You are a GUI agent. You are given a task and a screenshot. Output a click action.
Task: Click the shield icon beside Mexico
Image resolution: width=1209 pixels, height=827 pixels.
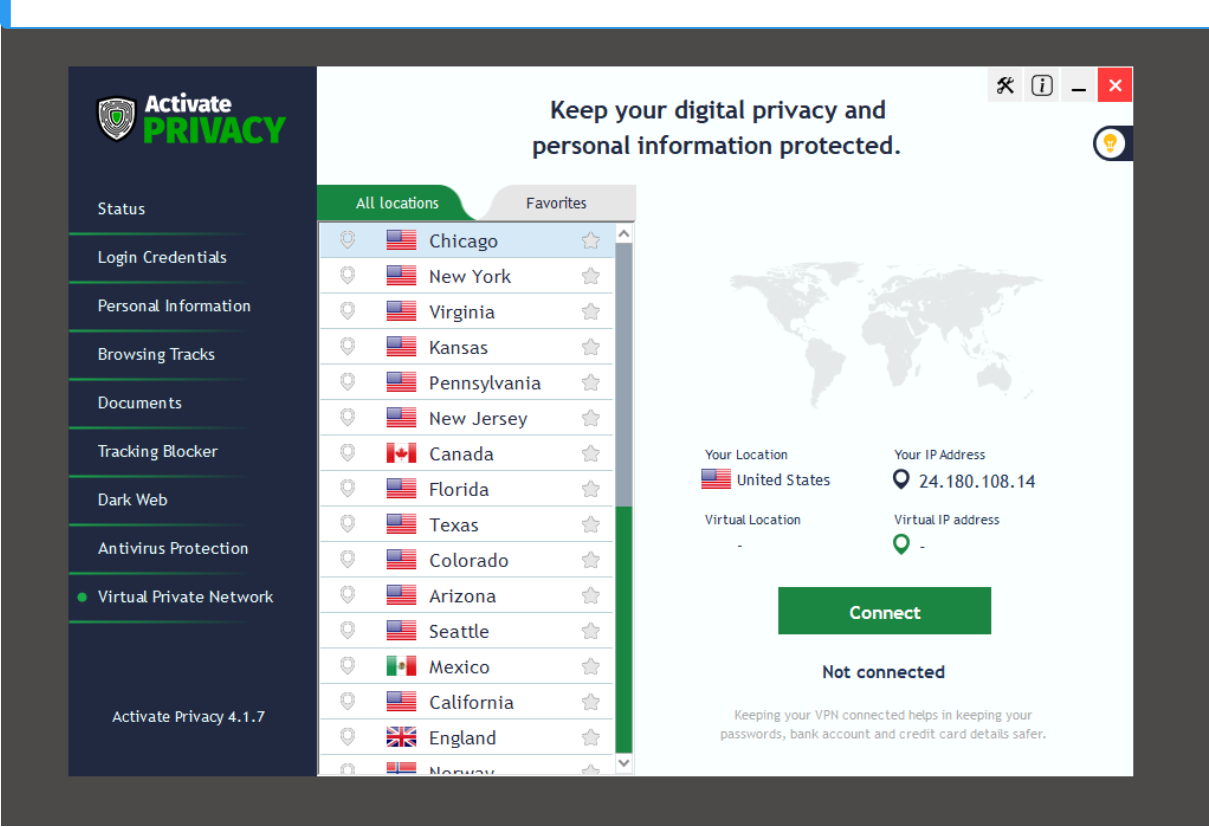pos(348,666)
